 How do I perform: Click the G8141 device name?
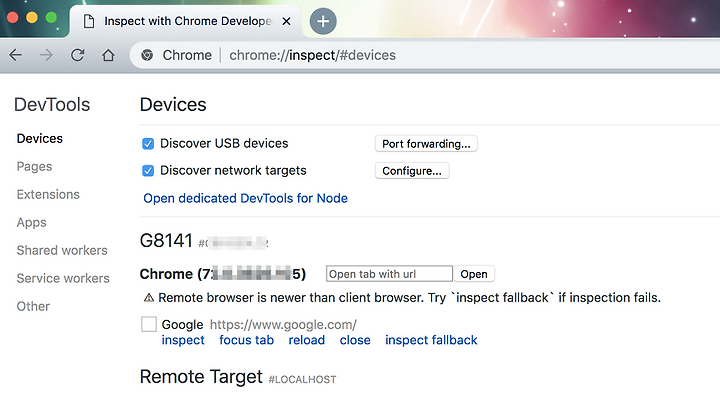pyautogui.click(x=166, y=241)
